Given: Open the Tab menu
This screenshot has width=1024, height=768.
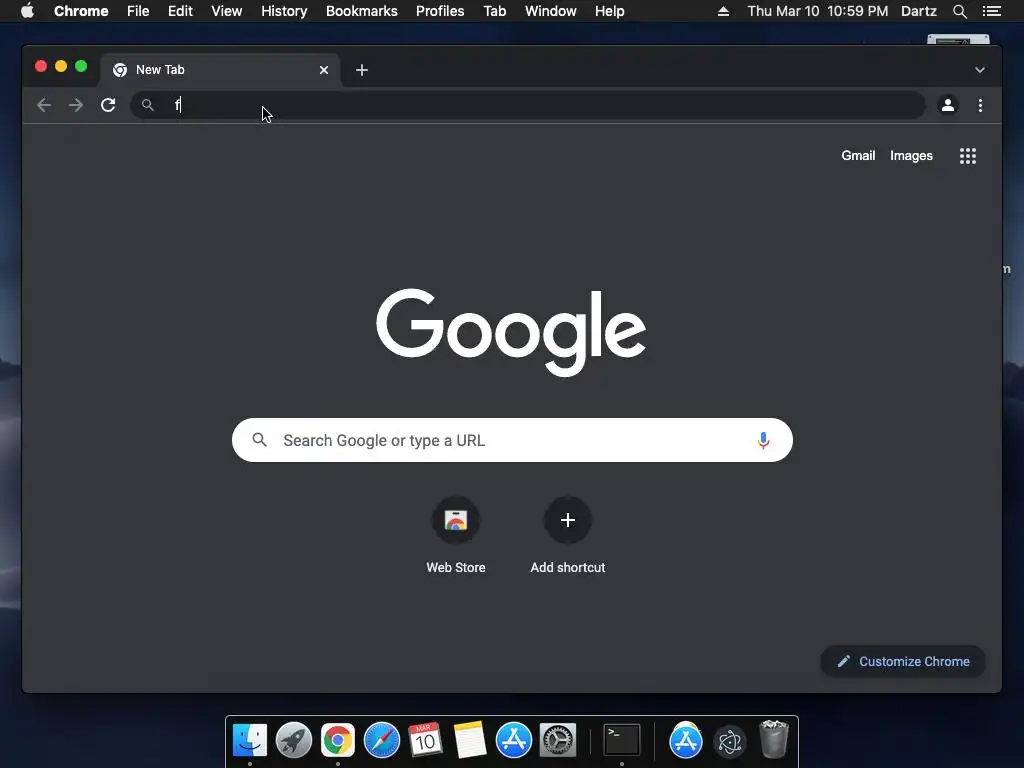Looking at the screenshot, I should pyautogui.click(x=495, y=11).
